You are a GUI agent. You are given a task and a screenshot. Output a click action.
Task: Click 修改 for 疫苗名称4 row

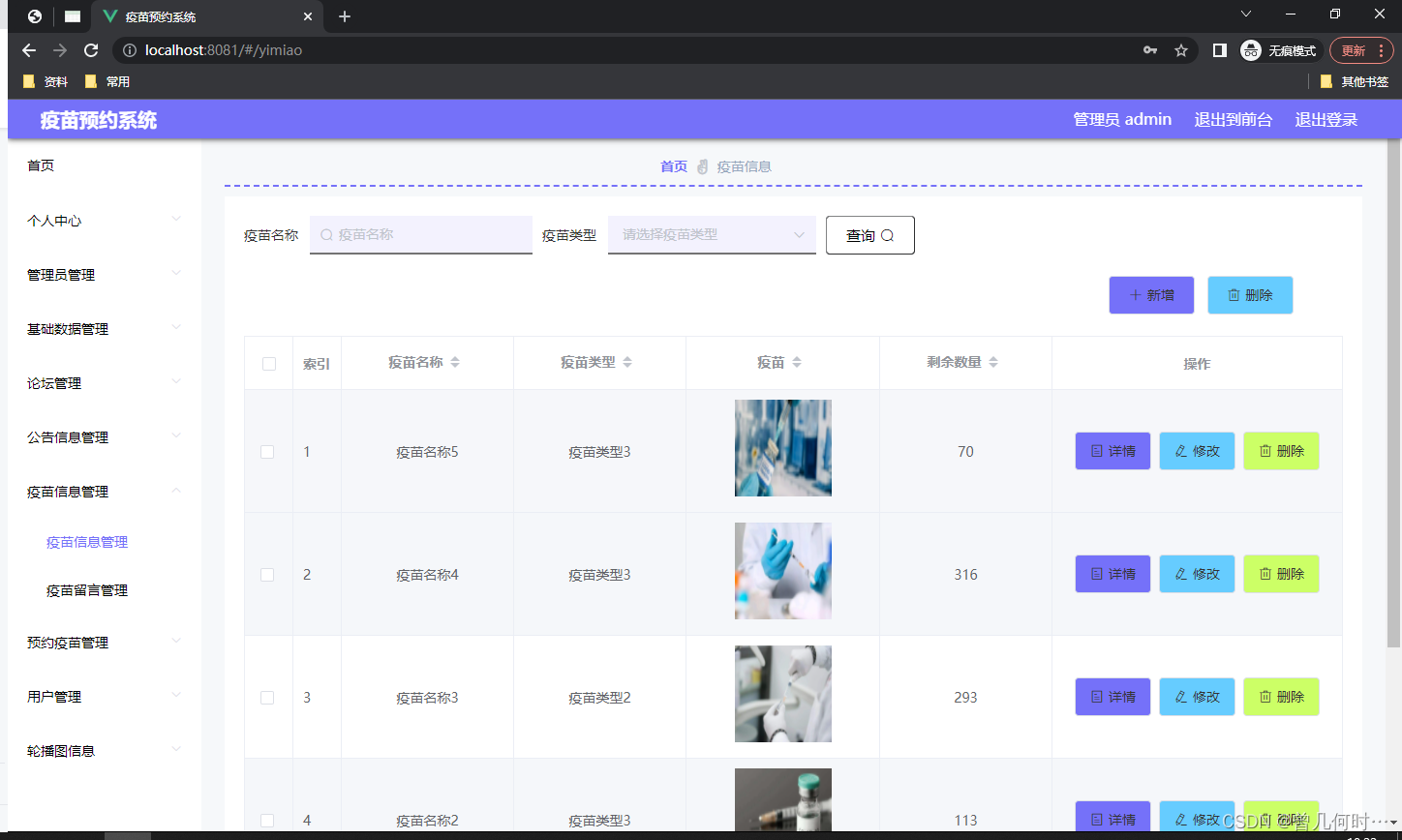(x=1197, y=574)
